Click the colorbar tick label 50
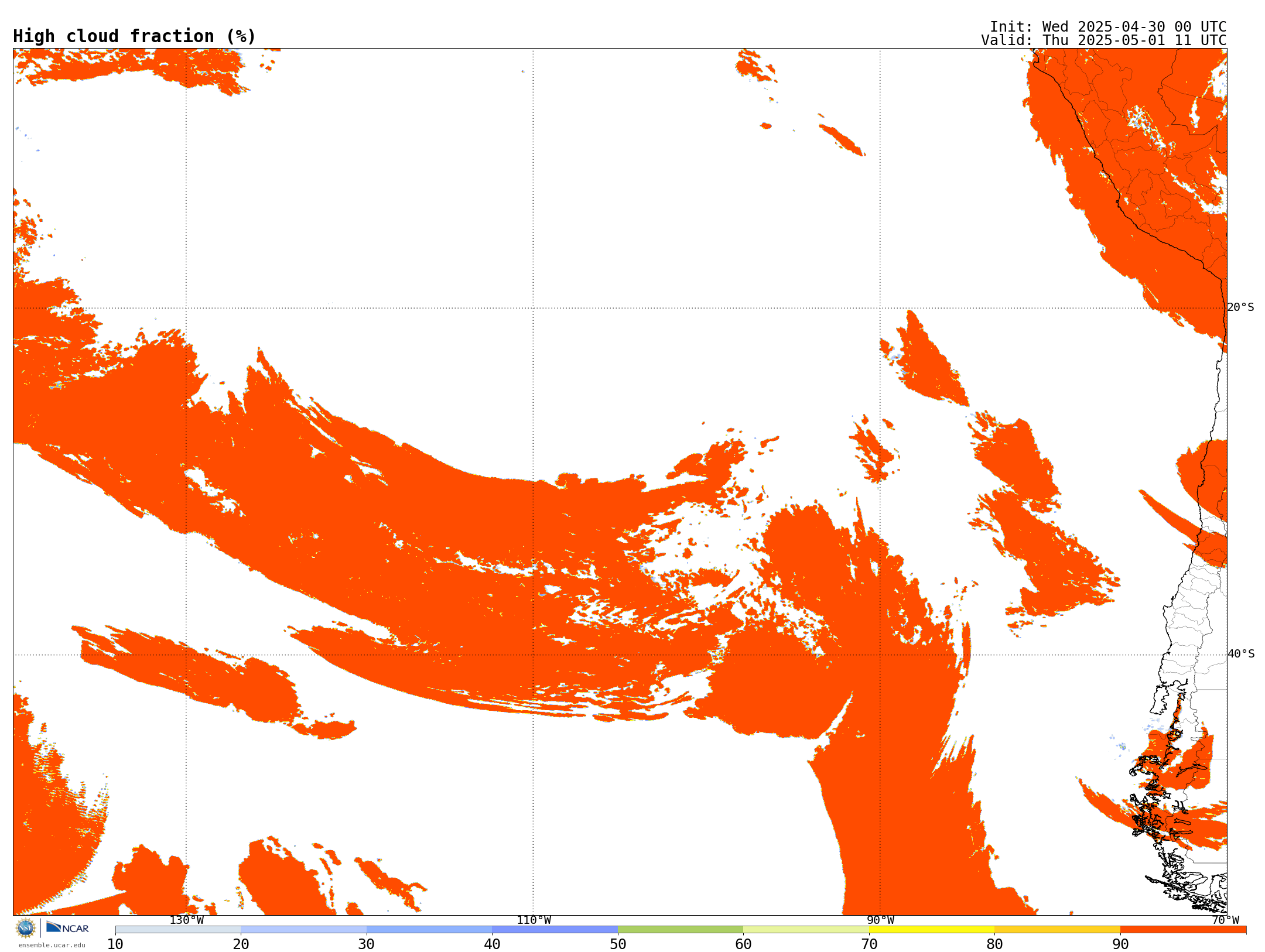Viewport: 1265px width, 952px height. tap(618, 944)
